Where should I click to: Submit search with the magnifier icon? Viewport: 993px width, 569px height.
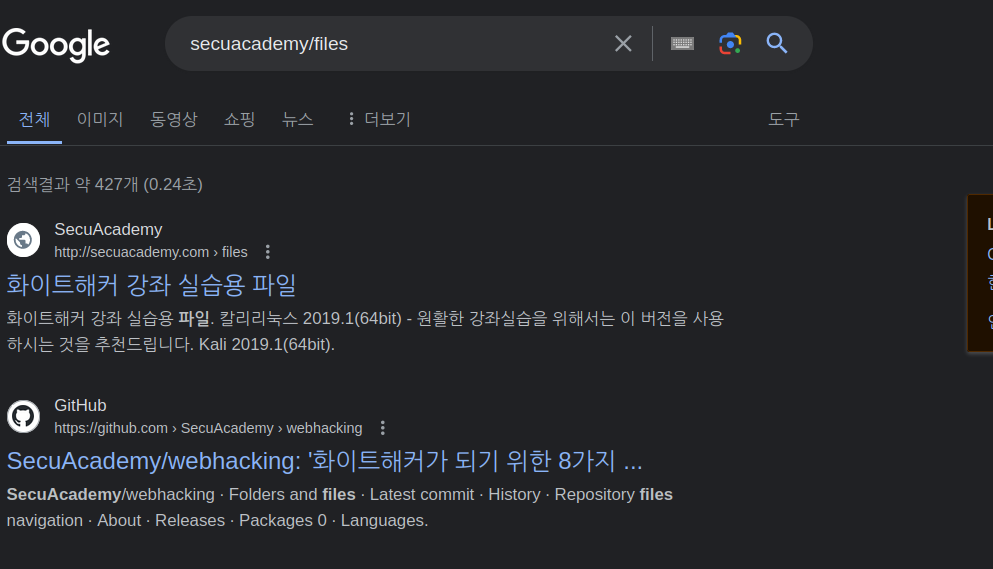tap(777, 44)
